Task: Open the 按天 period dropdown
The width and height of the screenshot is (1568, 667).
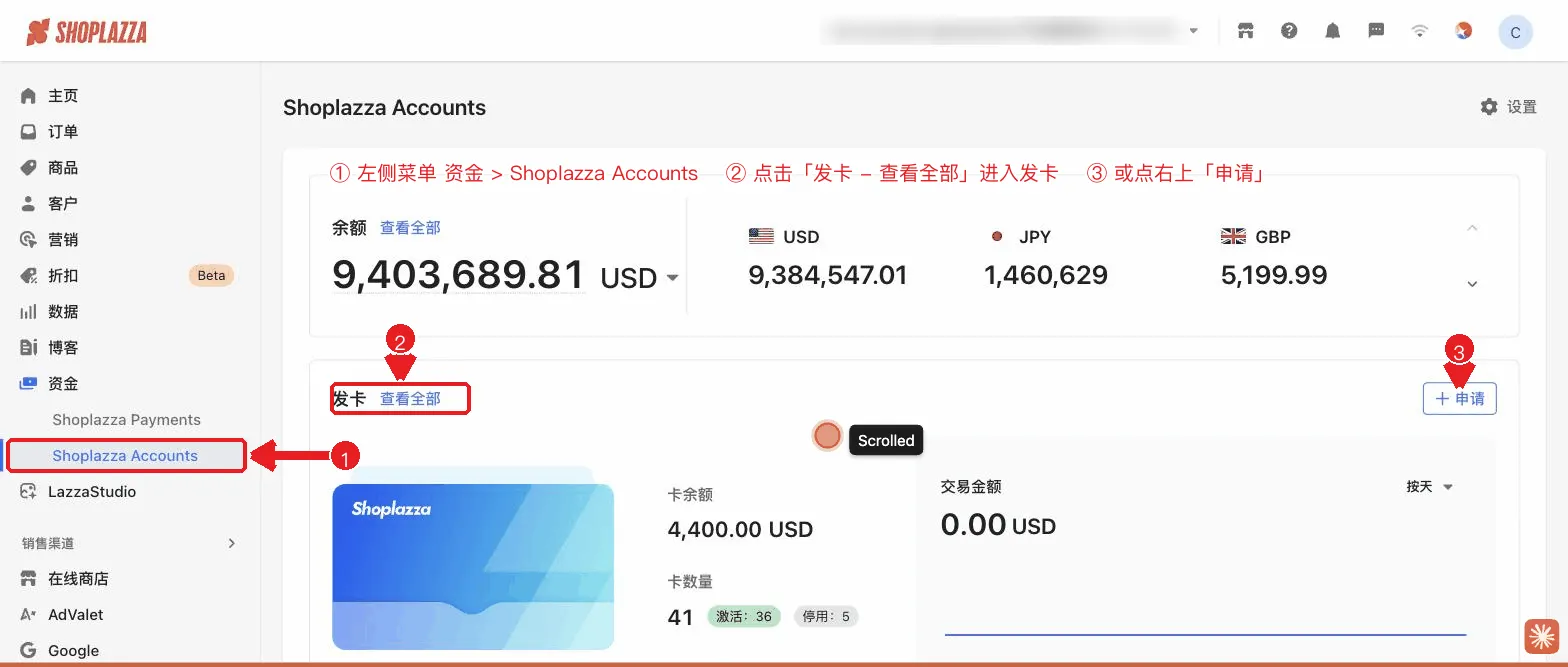Action: (x=1430, y=487)
